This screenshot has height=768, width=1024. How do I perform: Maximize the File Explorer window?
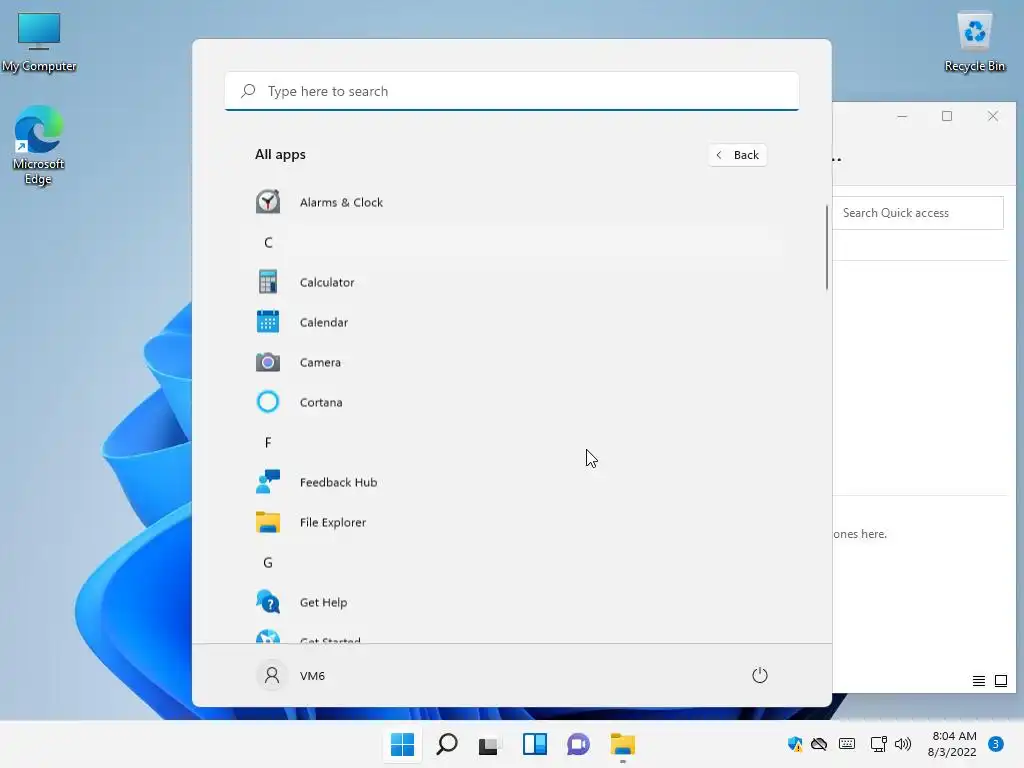pyautogui.click(x=947, y=116)
